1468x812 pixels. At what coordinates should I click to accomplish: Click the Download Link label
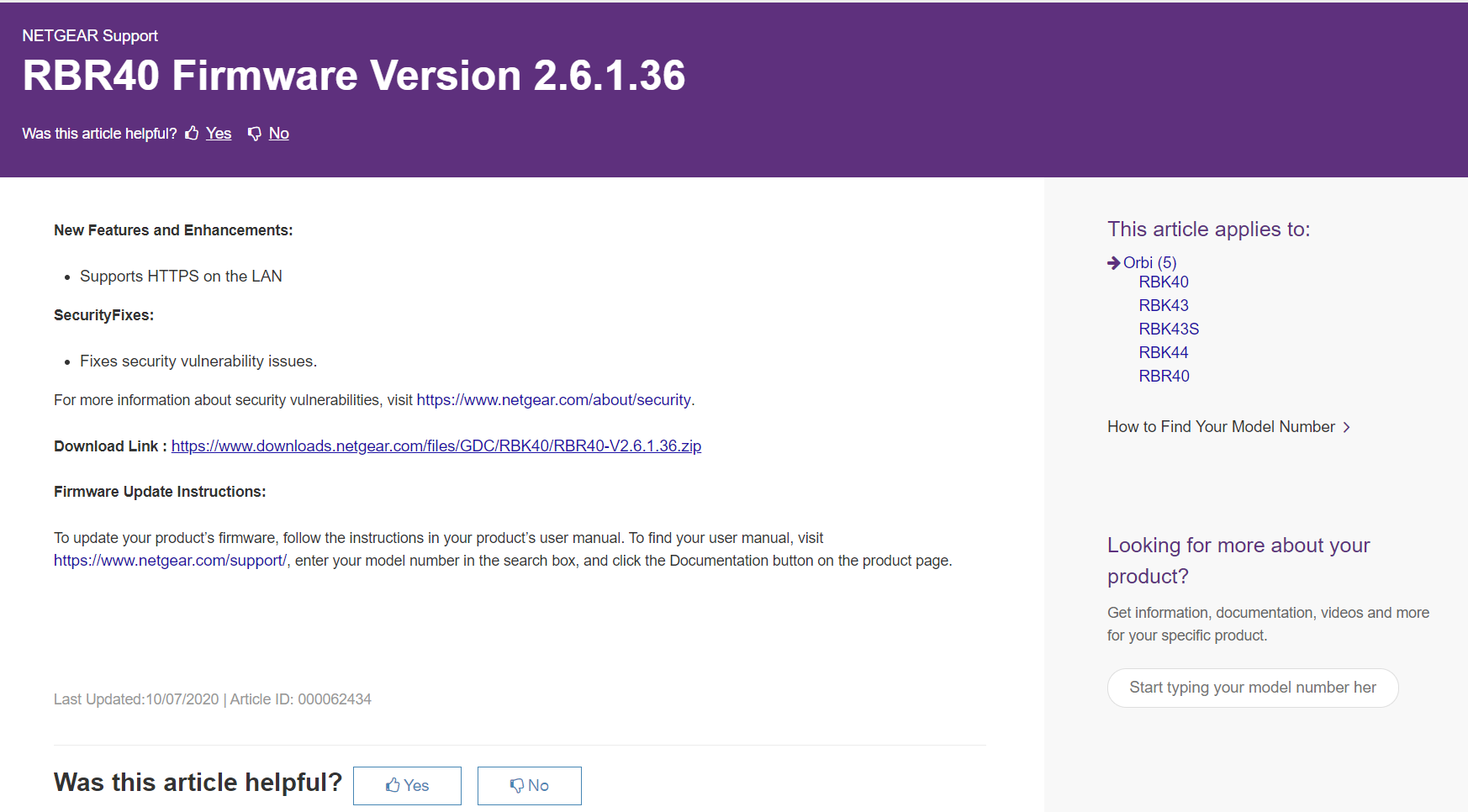tap(110, 446)
